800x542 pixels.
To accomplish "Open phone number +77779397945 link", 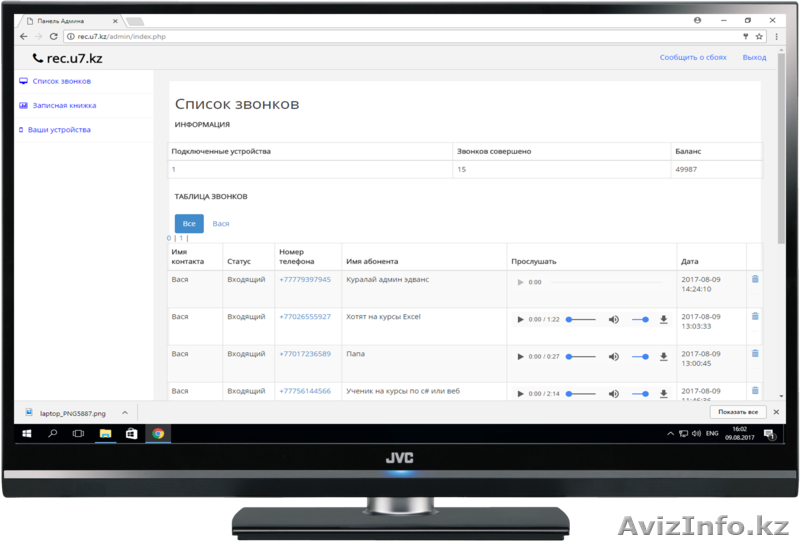I will (305, 280).
